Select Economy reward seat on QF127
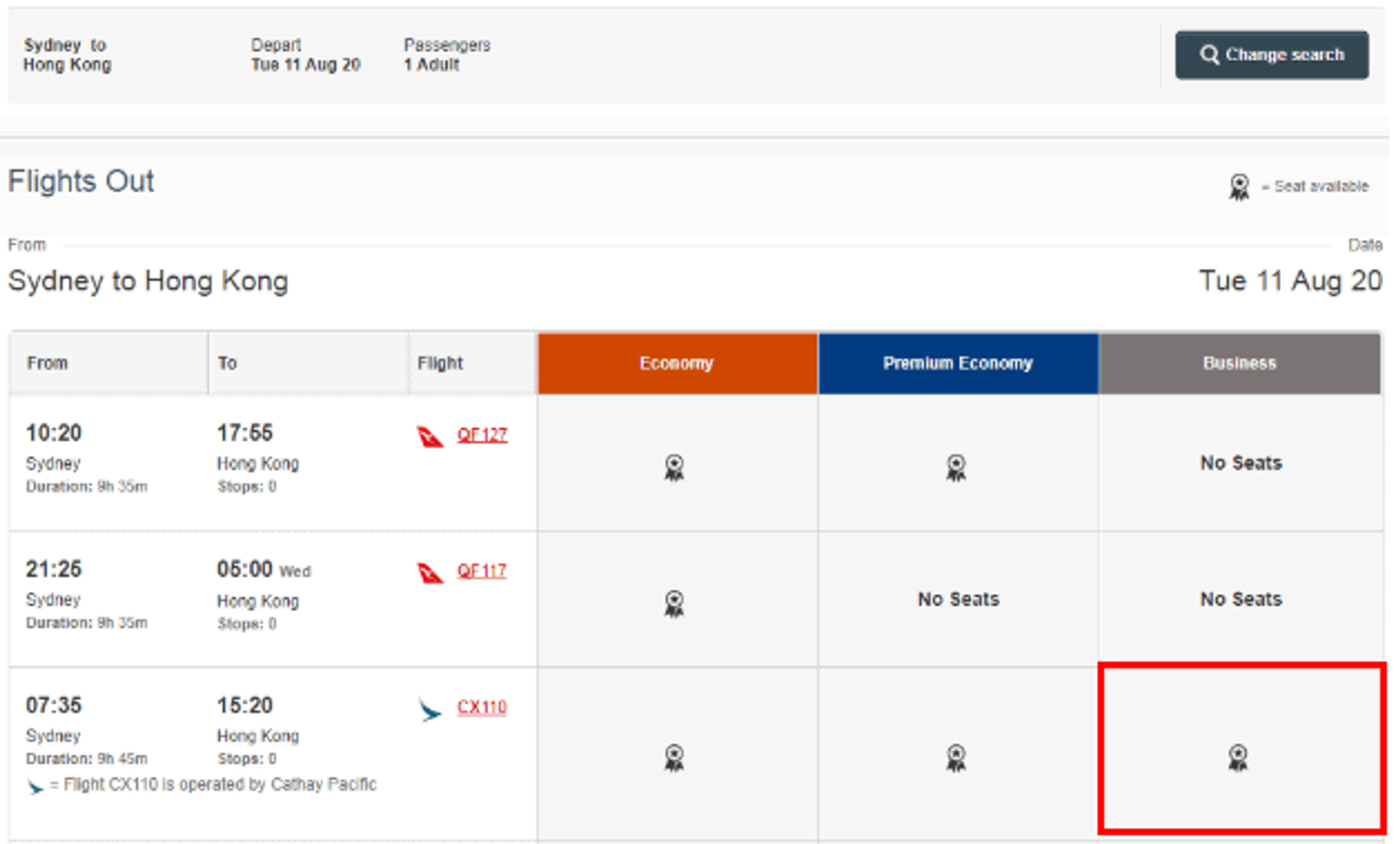 (x=674, y=468)
